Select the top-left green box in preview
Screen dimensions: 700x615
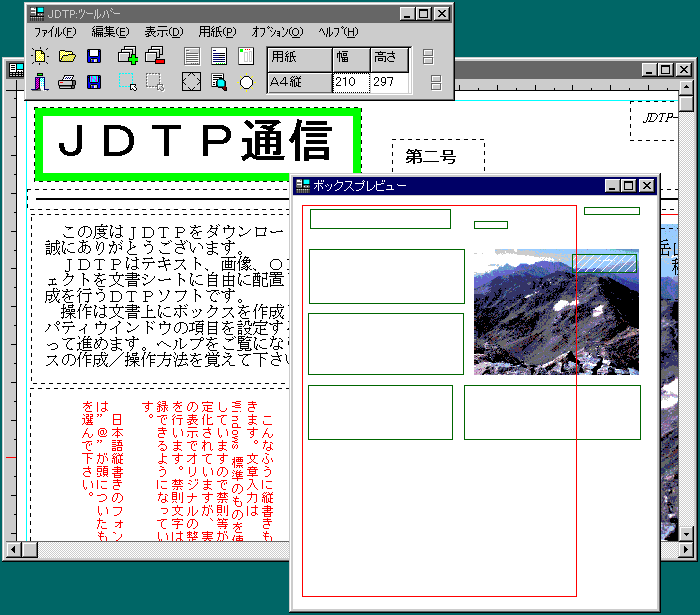(380, 219)
